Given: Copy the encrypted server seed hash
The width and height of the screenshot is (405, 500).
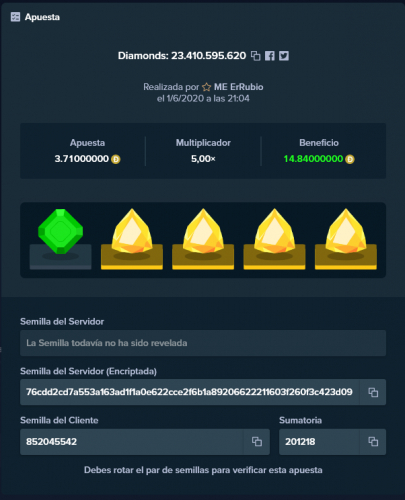Looking at the screenshot, I should [x=373, y=392].
